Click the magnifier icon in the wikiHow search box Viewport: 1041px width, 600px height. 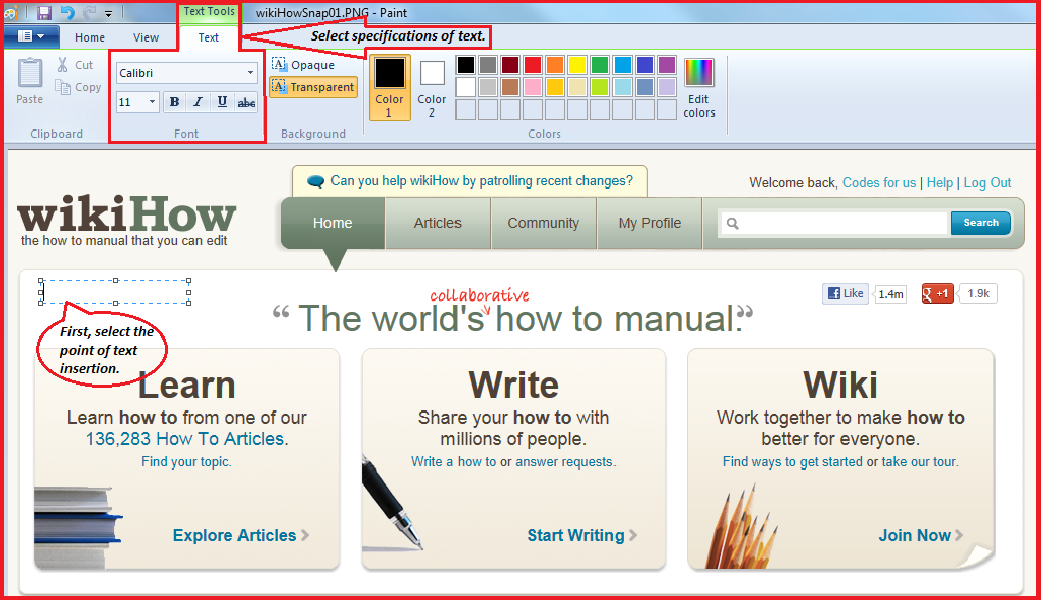point(732,224)
